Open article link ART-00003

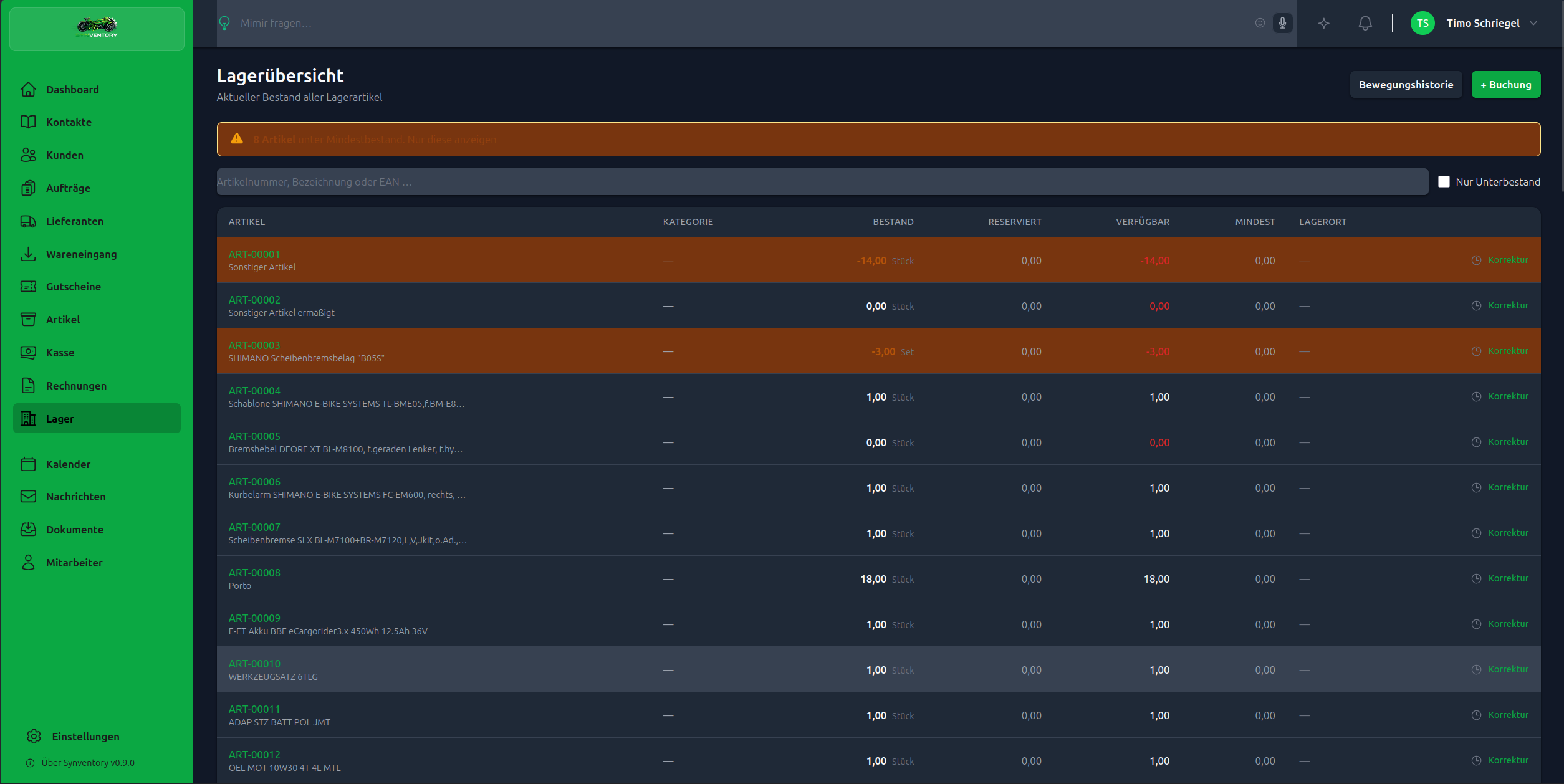coord(254,345)
